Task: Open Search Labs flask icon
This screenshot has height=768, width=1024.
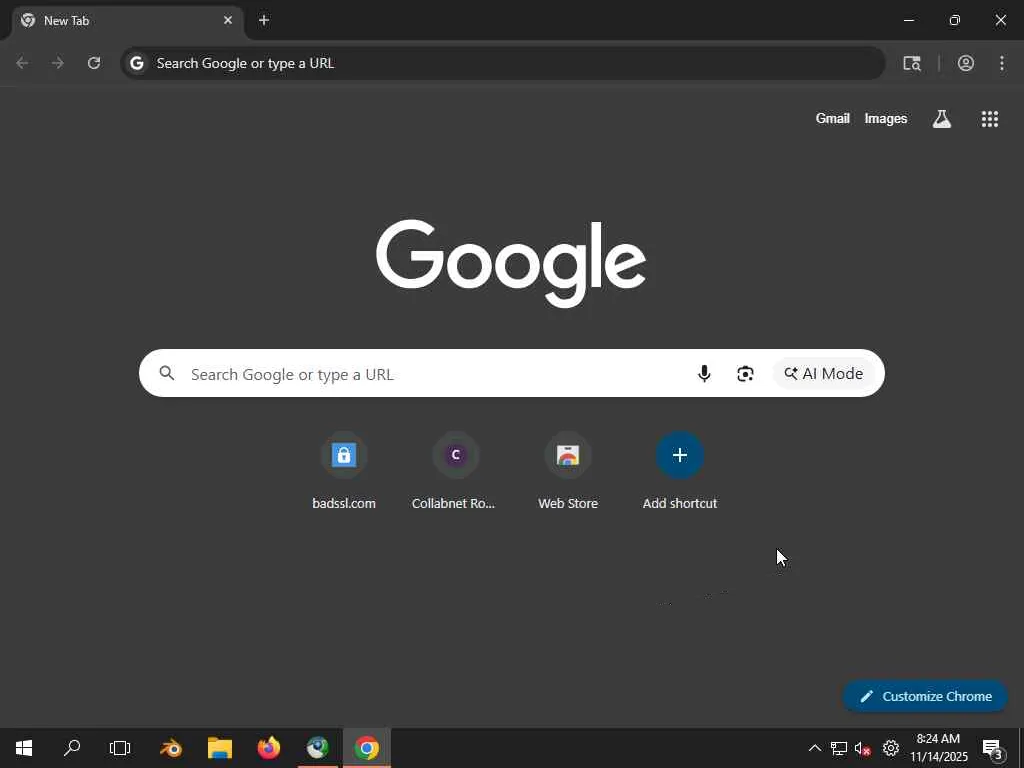Action: (942, 118)
